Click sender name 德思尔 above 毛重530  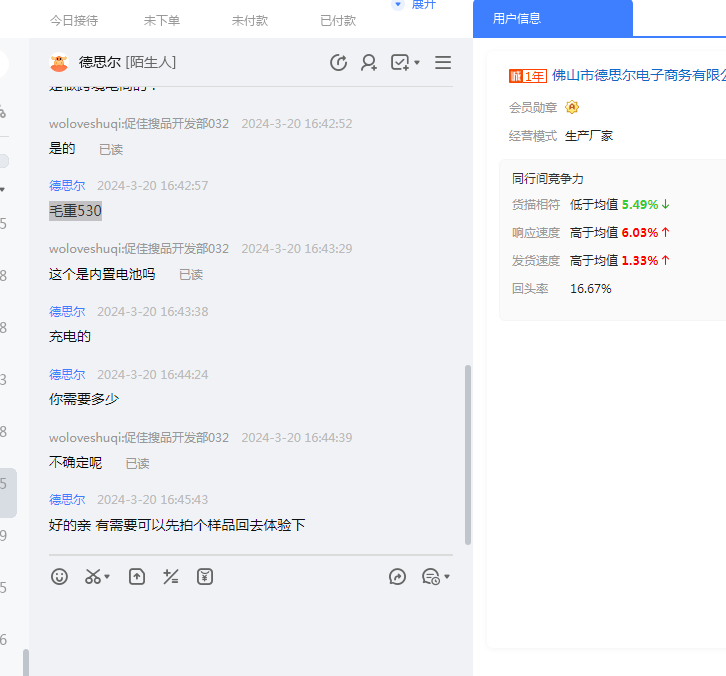(67, 186)
